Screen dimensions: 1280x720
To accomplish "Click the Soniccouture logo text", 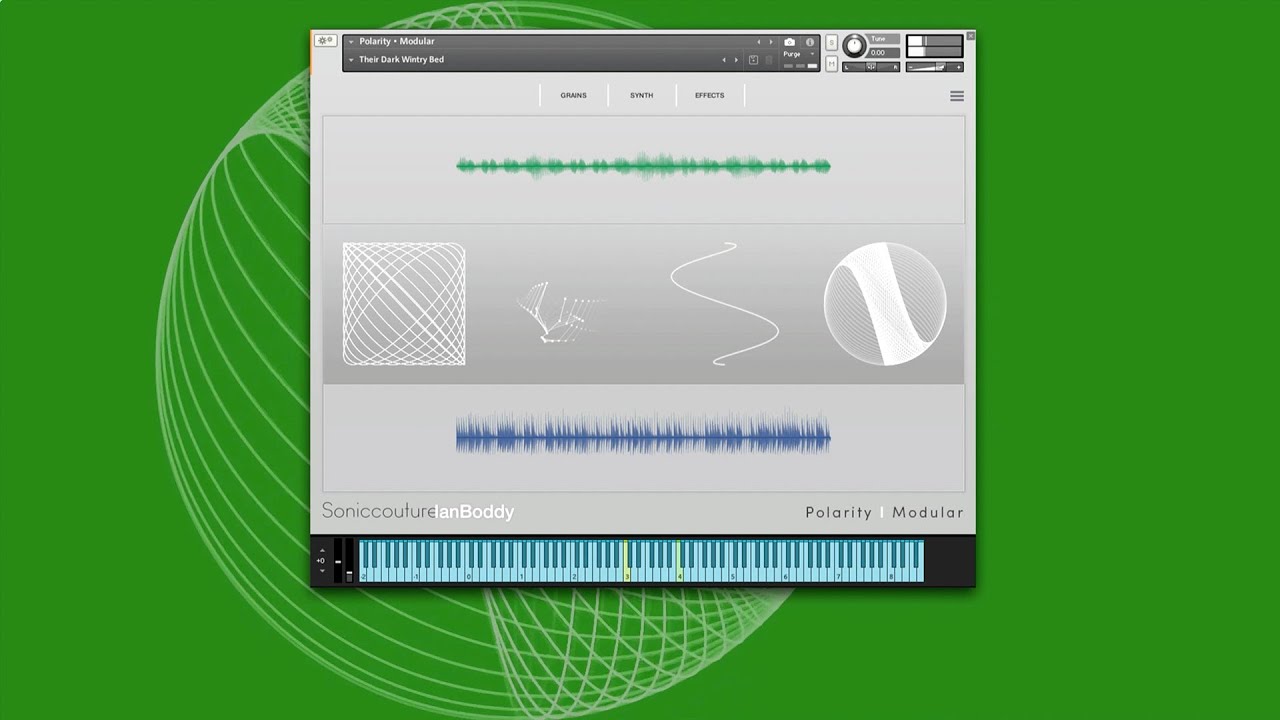I will (379, 511).
